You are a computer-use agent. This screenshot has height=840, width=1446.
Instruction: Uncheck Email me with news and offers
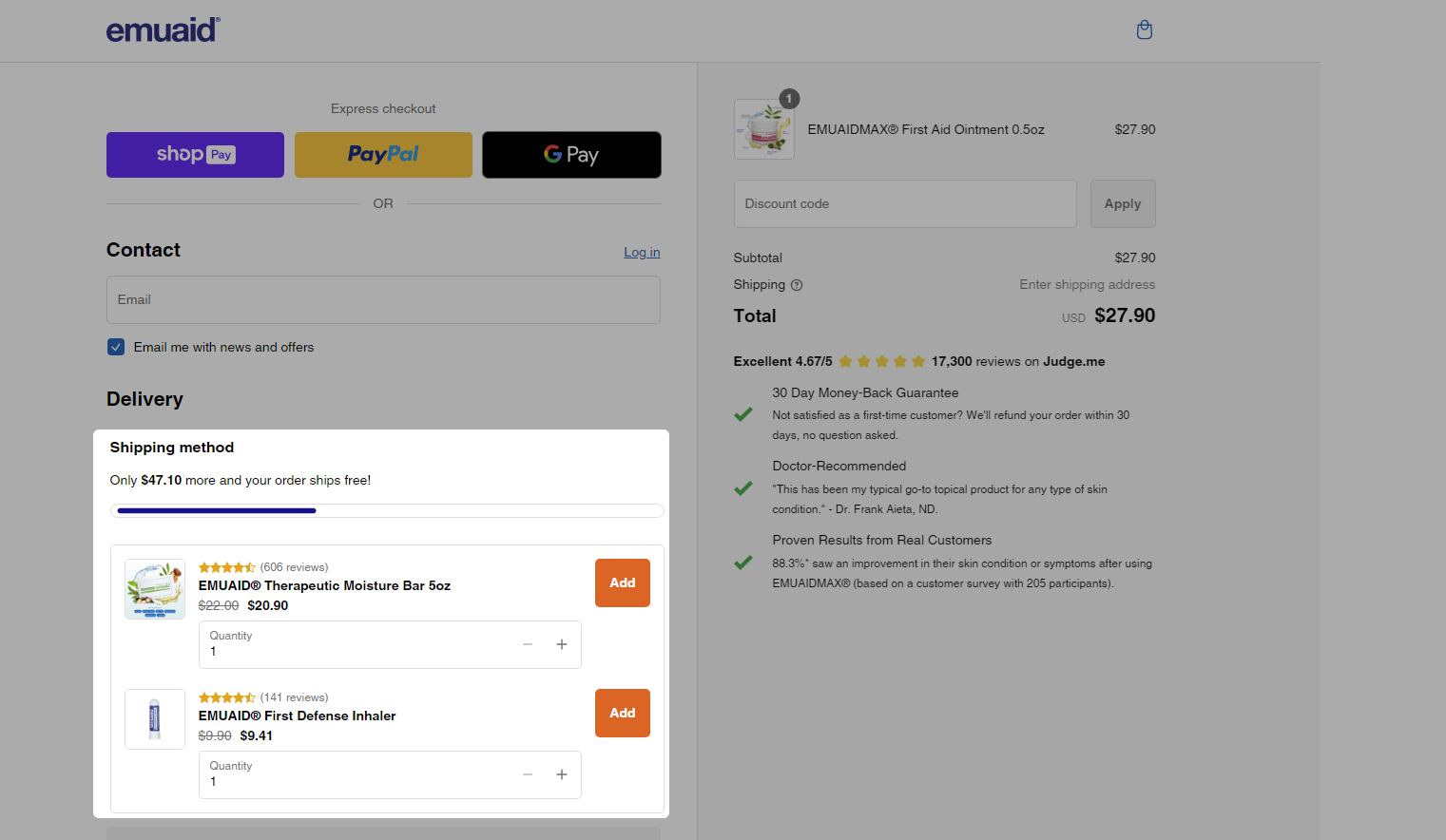115,347
